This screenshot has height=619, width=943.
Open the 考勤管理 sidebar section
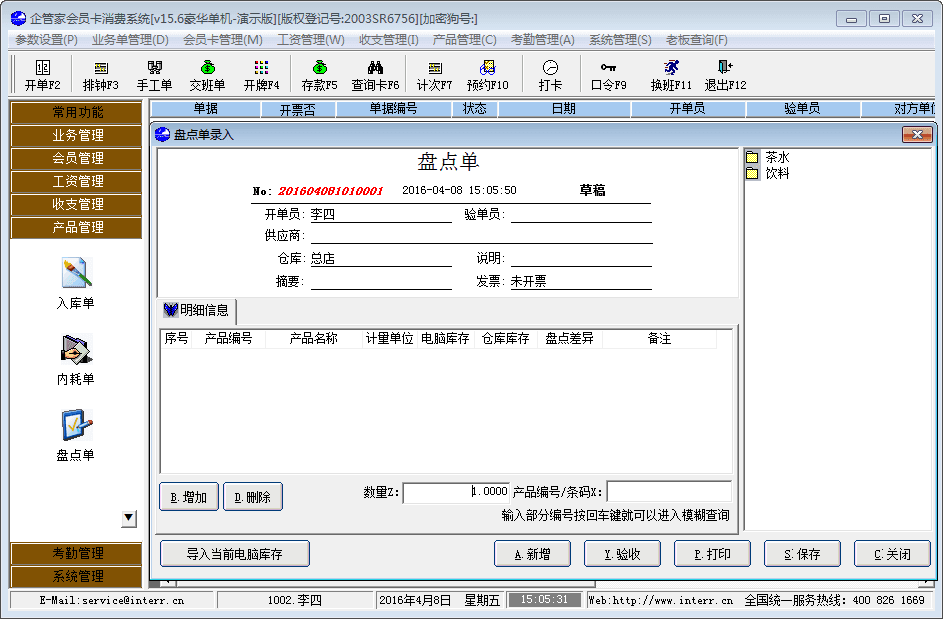click(77, 553)
